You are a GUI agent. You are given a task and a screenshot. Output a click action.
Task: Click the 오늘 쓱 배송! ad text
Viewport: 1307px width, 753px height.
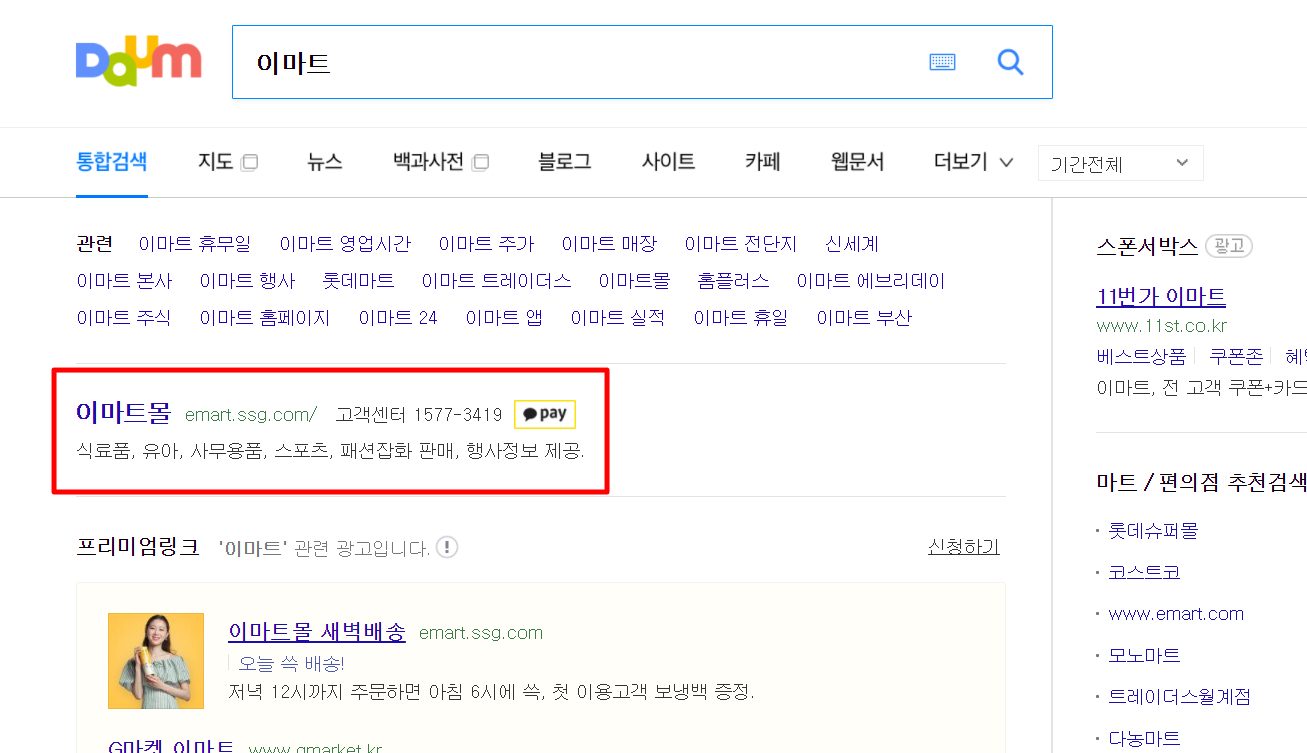coord(291,663)
